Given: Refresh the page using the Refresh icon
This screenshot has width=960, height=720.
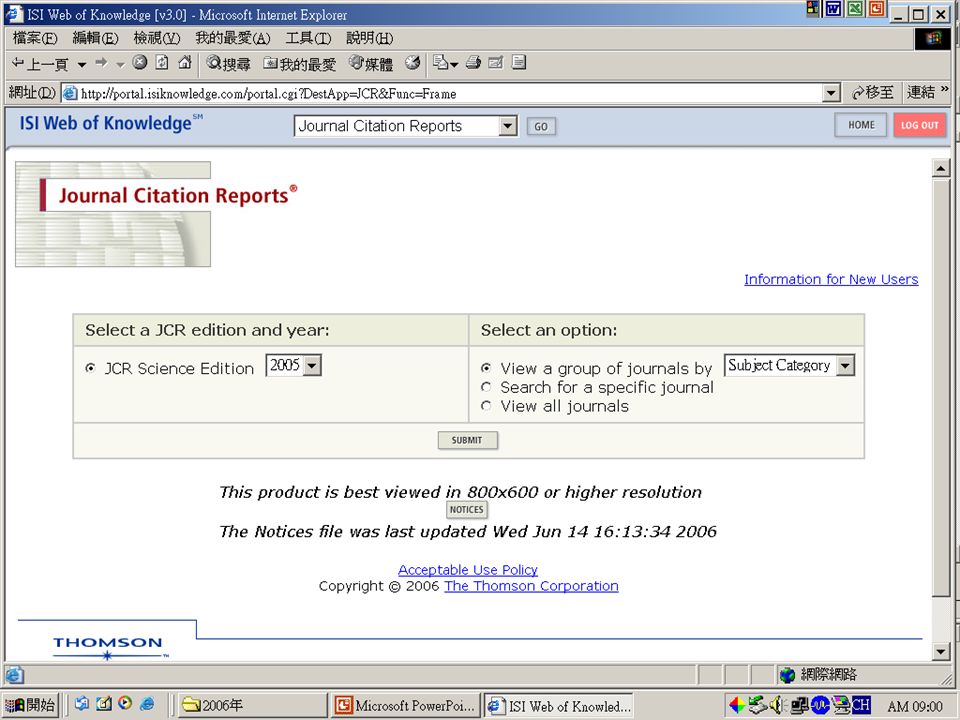Looking at the screenshot, I should click(162, 62).
